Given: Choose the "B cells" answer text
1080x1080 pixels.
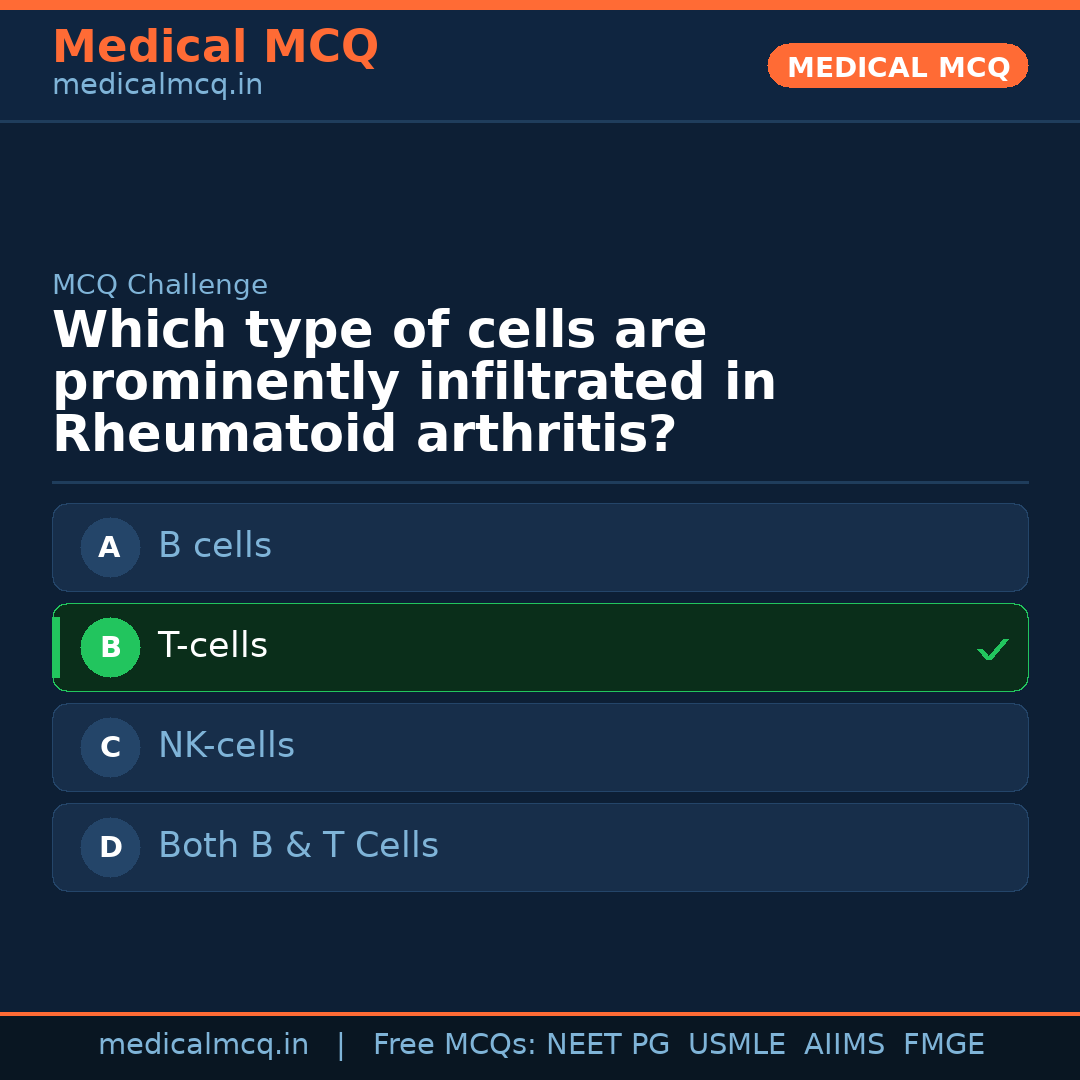Looking at the screenshot, I should coord(215,546).
